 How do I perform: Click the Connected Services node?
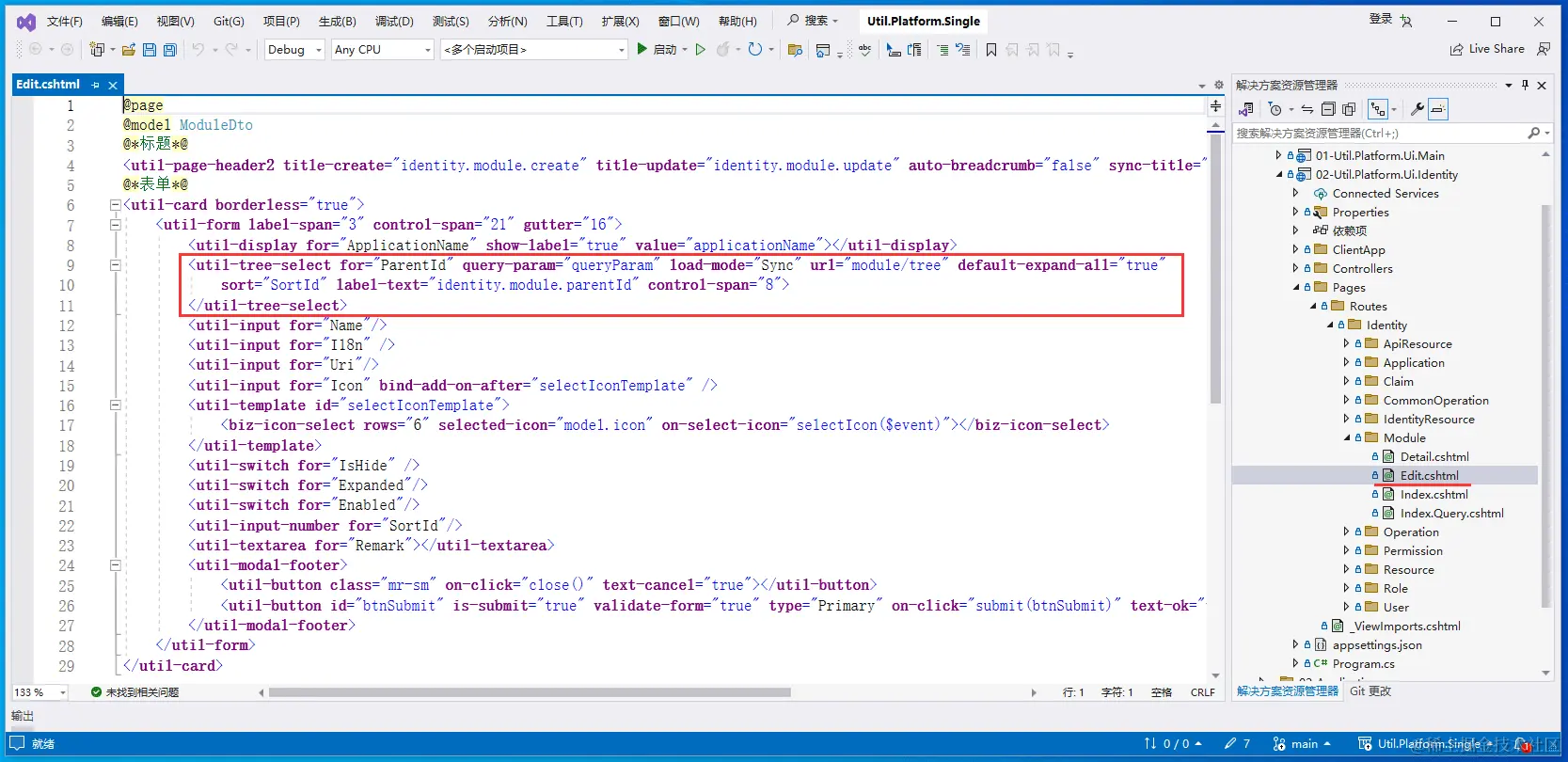pos(1386,193)
